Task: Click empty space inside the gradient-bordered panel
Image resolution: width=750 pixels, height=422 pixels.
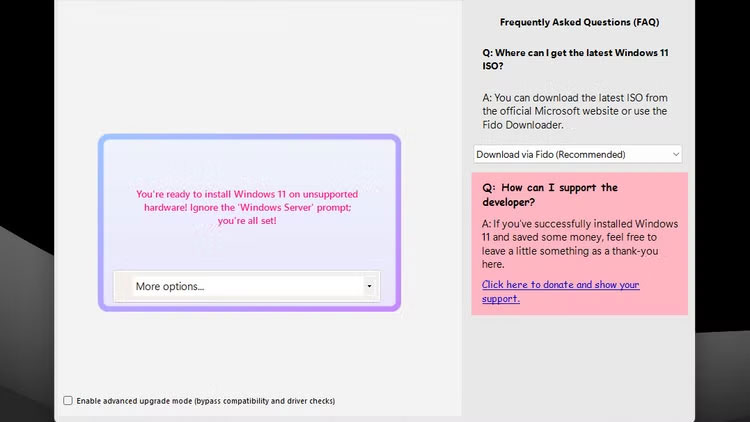Action: click(x=249, y=160)
